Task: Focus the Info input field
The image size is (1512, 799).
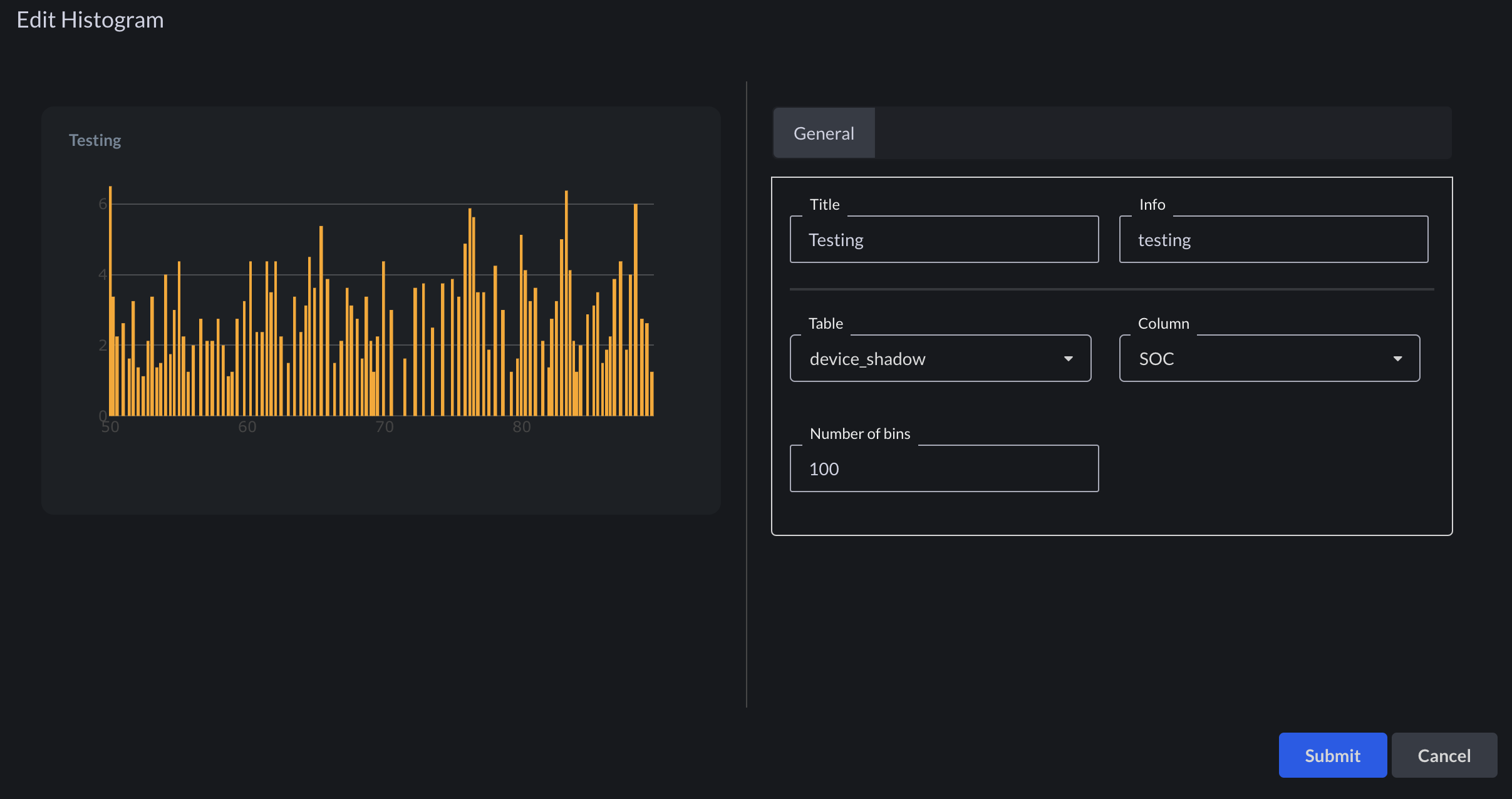Action: (x=1273, y=240)
